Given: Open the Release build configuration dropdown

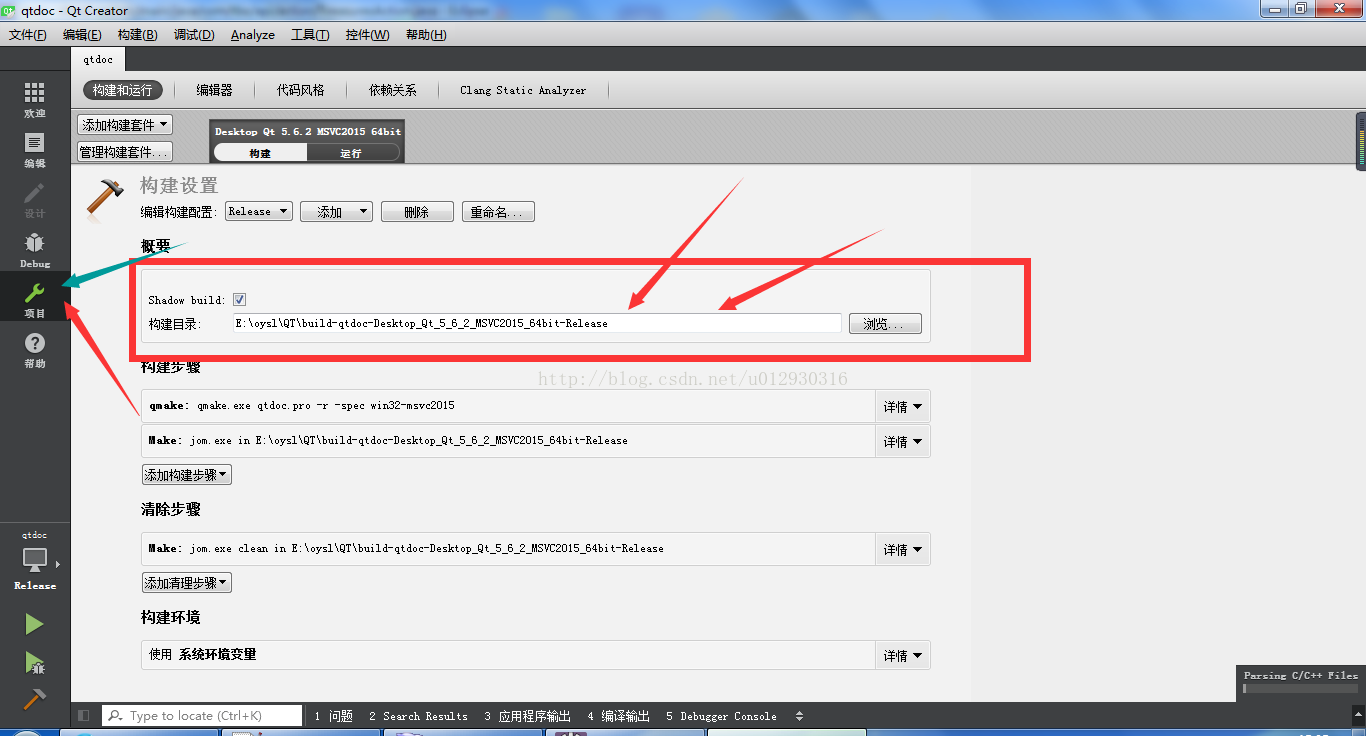Looking at the screenshot, I should [258, 211].
